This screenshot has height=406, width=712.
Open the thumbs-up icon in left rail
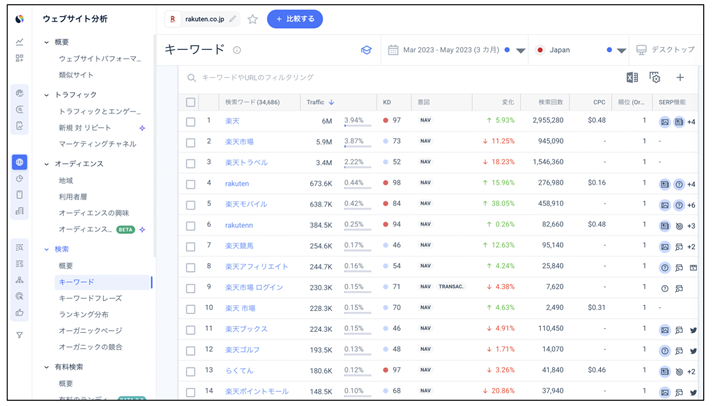point(20,312)
